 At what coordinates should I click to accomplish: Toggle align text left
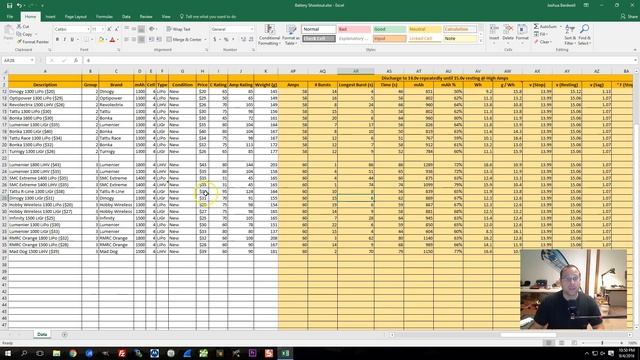(x=127, y=40)
